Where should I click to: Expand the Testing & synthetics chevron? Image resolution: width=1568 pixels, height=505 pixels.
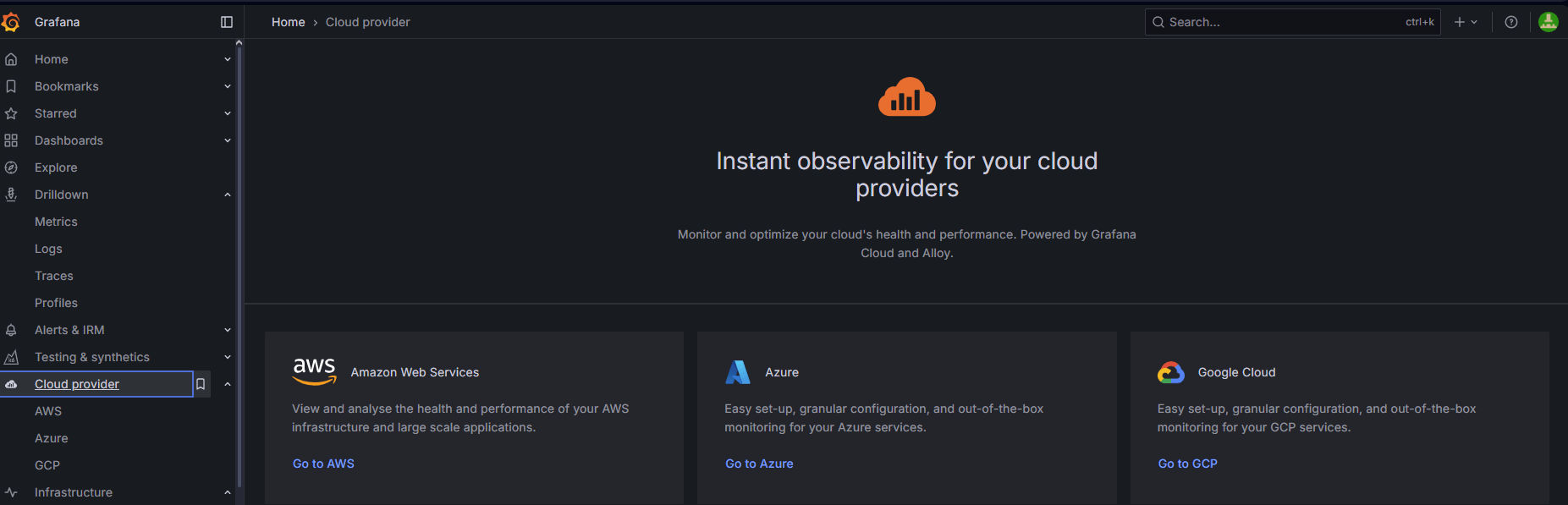(x=228, y=357)
